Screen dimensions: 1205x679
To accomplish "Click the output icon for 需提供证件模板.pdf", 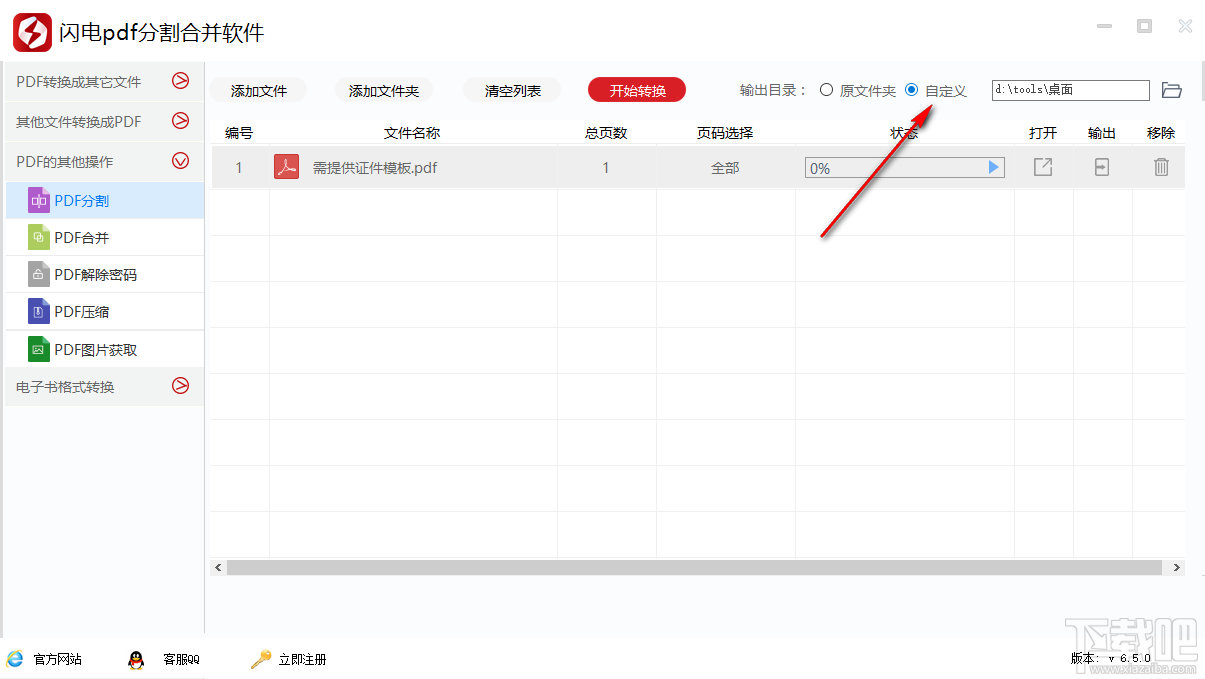I will pos(1101,167).
